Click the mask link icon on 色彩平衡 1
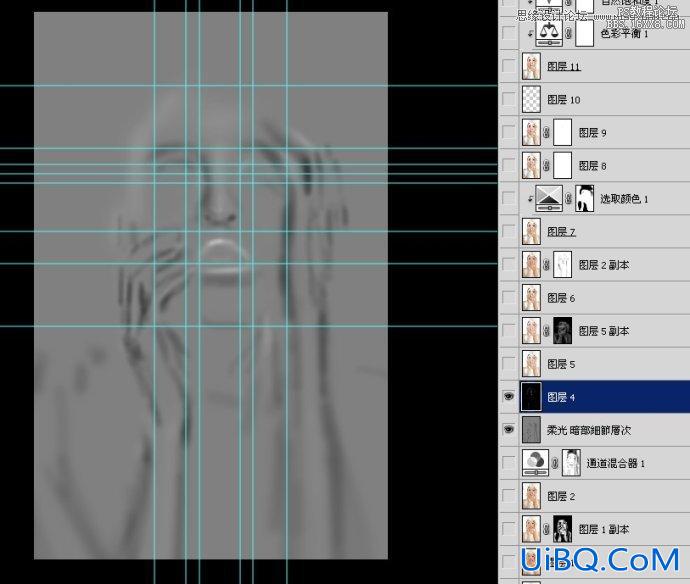Screen dimensions: 690x584 569,33
